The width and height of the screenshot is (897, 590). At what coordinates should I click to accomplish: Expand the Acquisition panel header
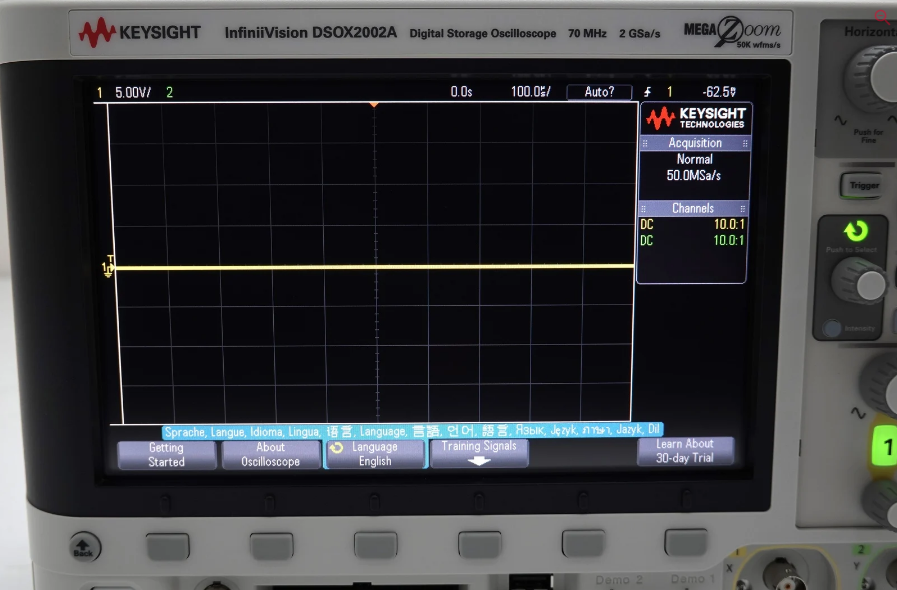(695, 143)
